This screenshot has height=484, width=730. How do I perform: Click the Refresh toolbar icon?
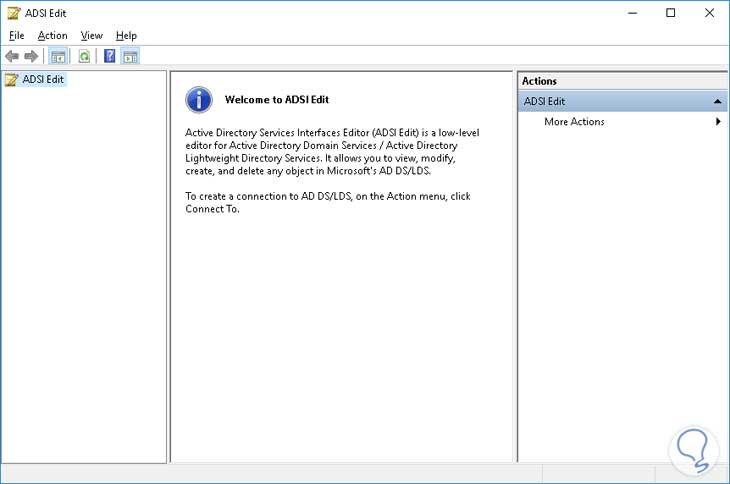84,57
